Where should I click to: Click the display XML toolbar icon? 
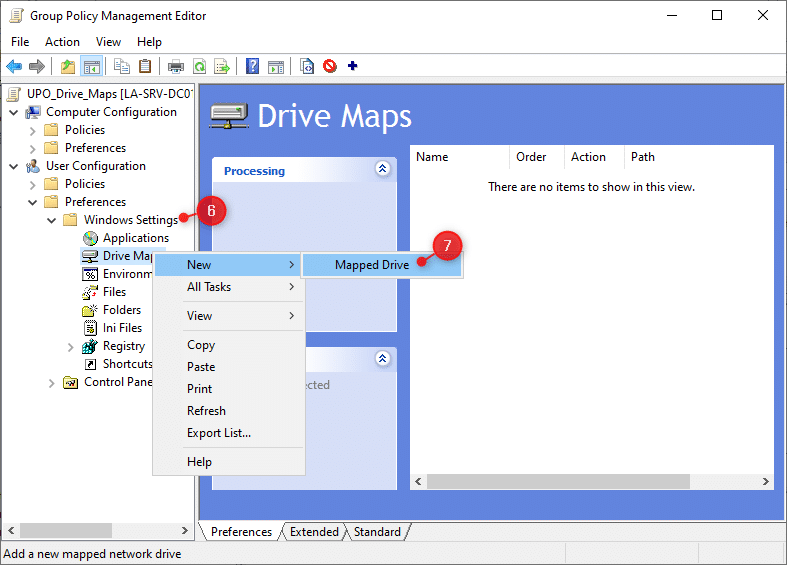pyautogui.click(x=307, y=66)
